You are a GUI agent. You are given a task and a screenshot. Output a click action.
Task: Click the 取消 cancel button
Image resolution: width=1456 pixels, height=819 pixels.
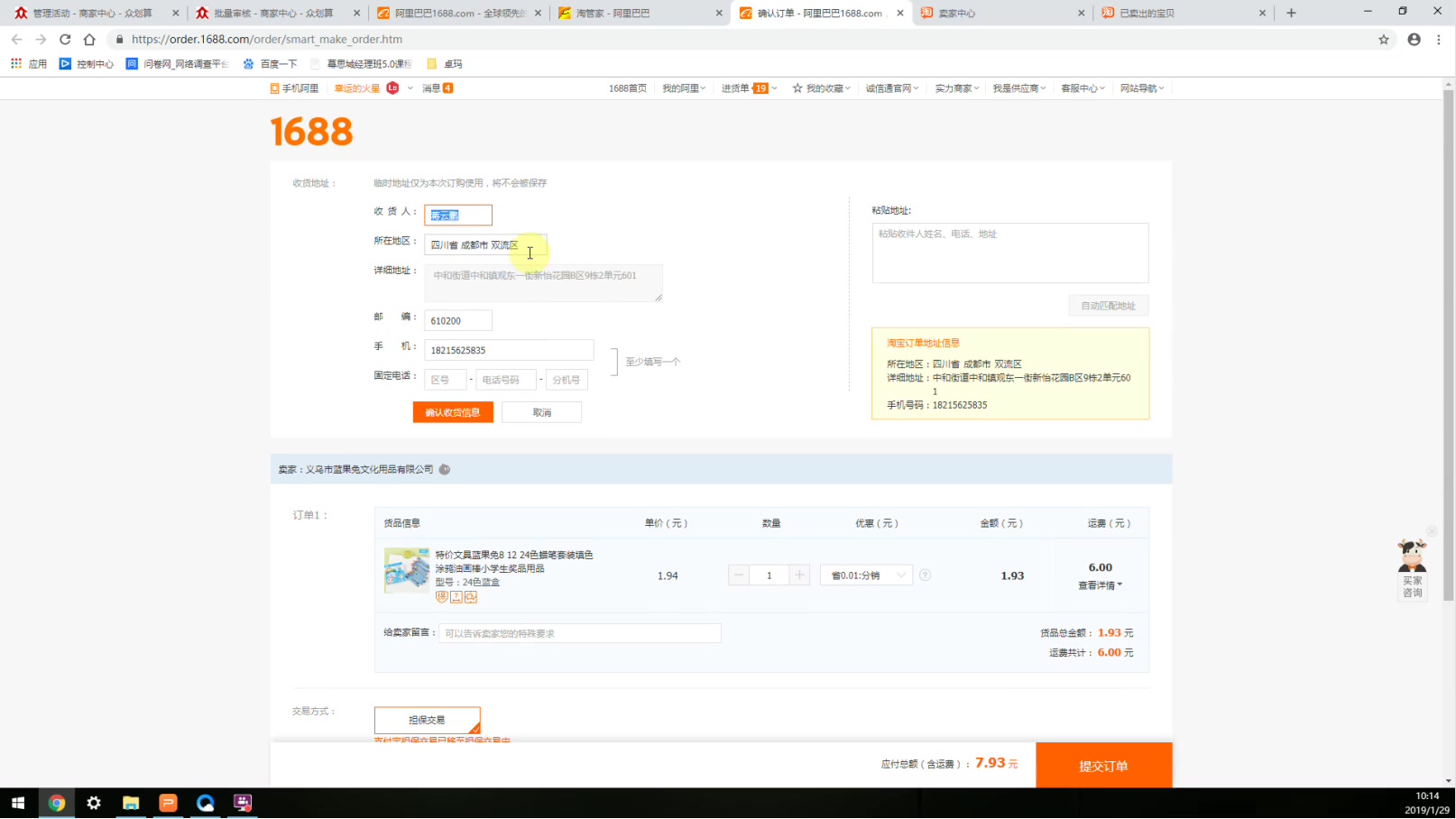(541, 412)
